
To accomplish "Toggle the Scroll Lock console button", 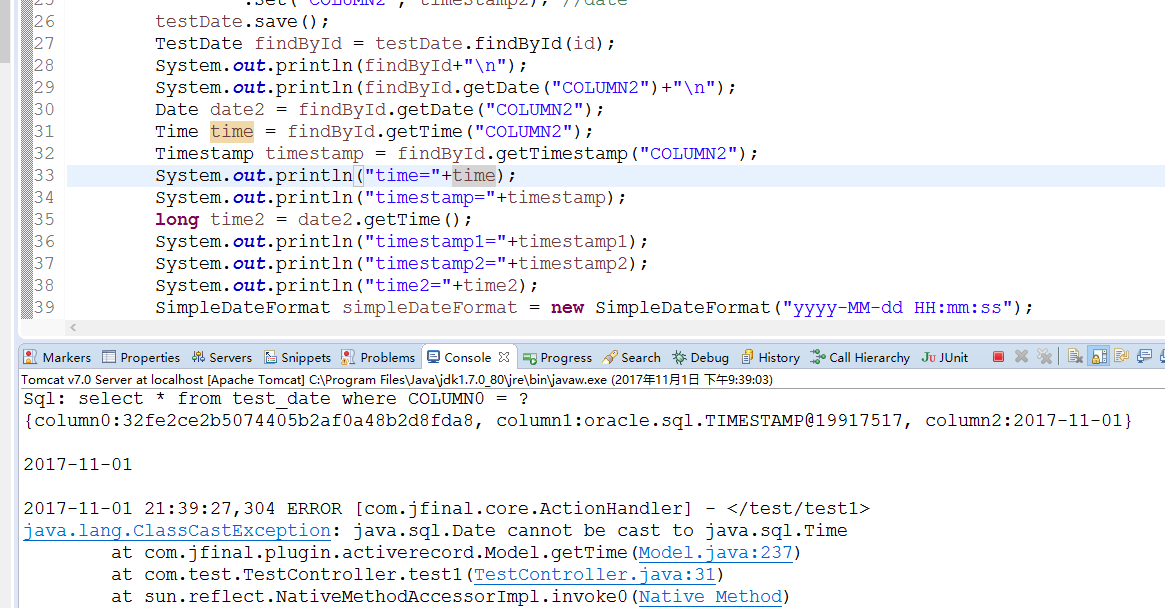I will [1099, 357].
